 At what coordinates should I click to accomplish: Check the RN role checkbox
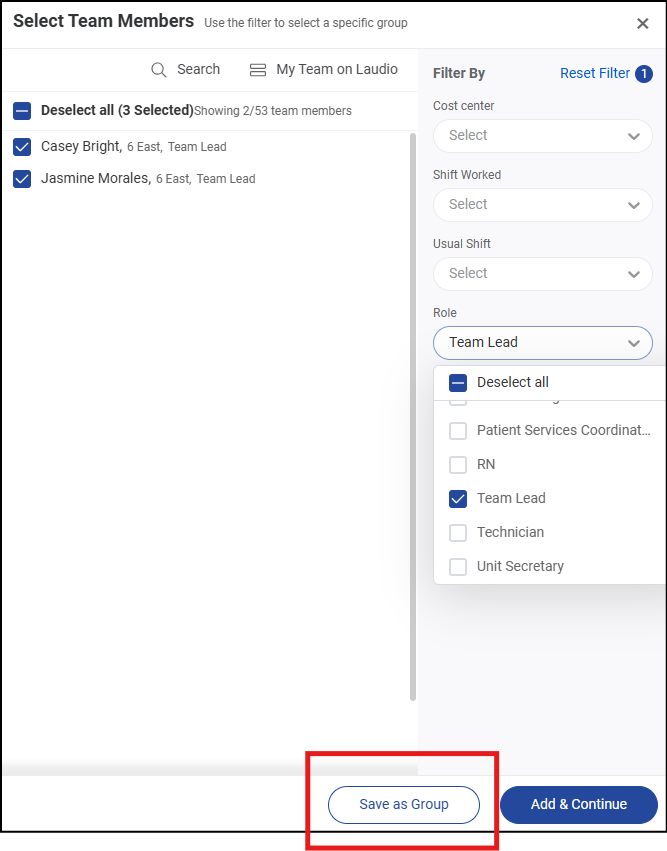click(458, 465)
